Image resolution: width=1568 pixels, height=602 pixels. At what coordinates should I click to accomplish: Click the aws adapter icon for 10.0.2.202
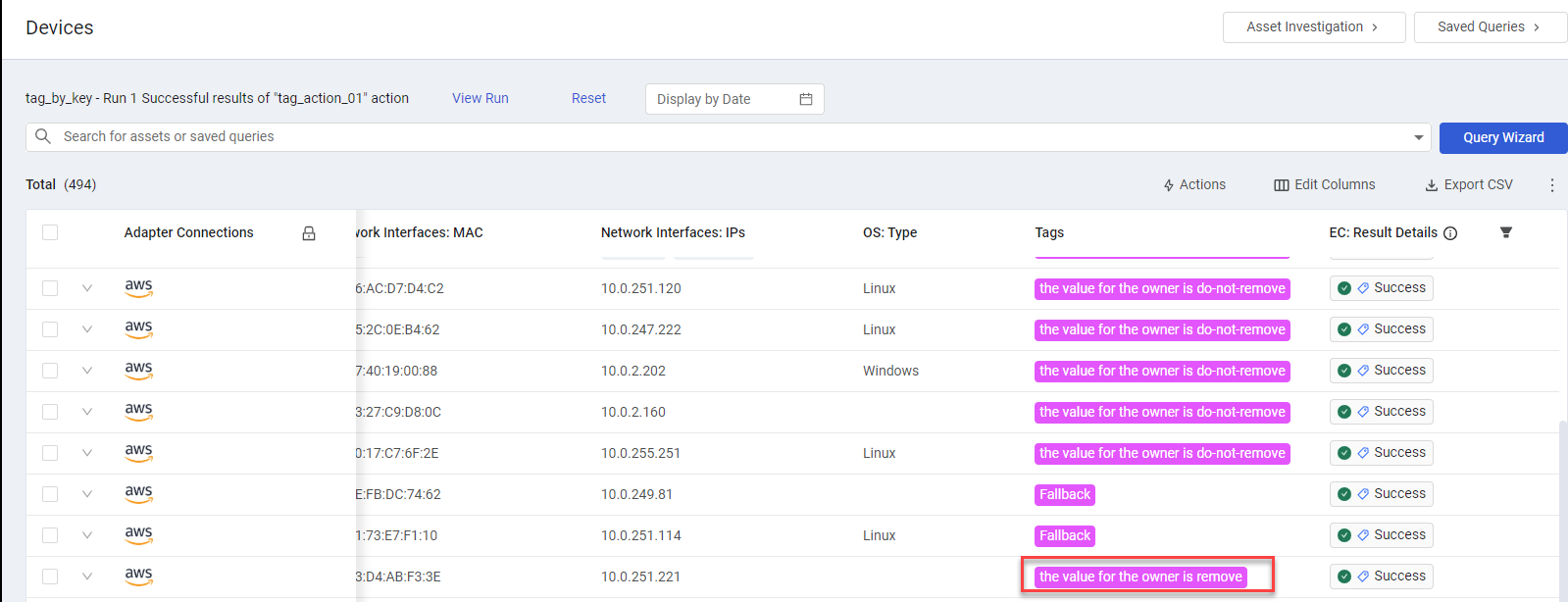coord(138,370)
